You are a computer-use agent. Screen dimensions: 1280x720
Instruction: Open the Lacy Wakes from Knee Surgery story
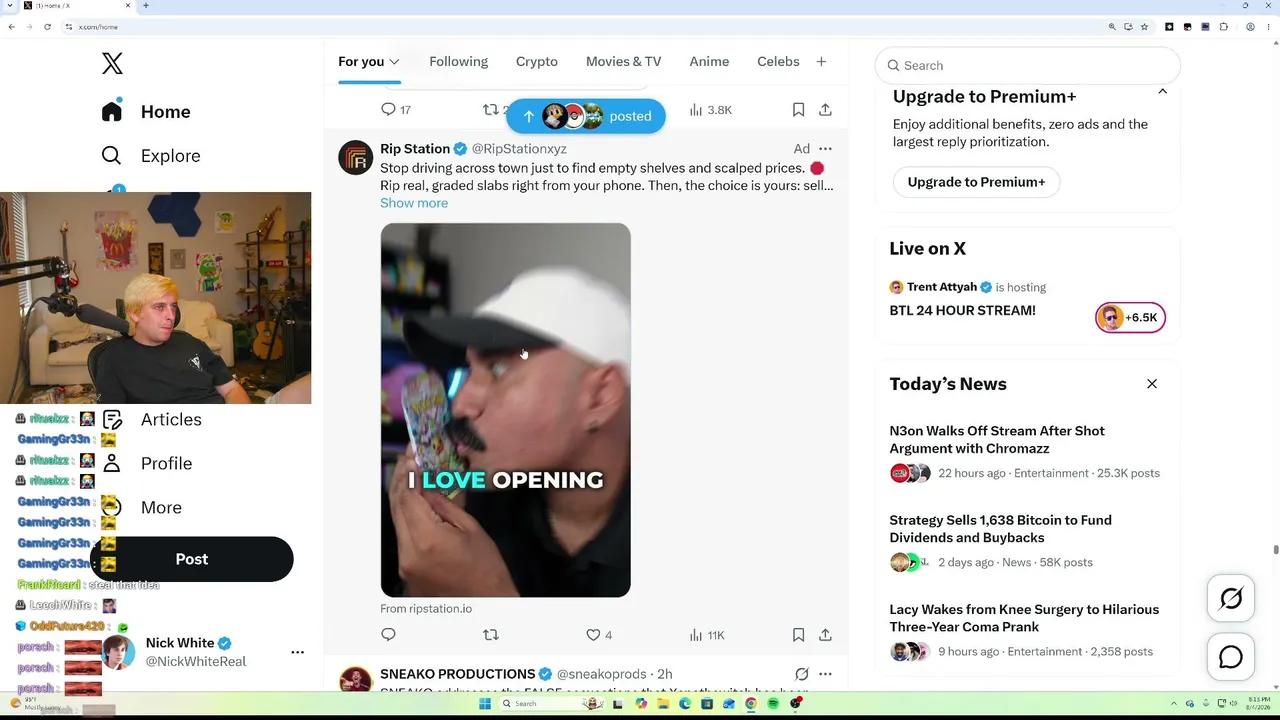[x=1024, y=618]
